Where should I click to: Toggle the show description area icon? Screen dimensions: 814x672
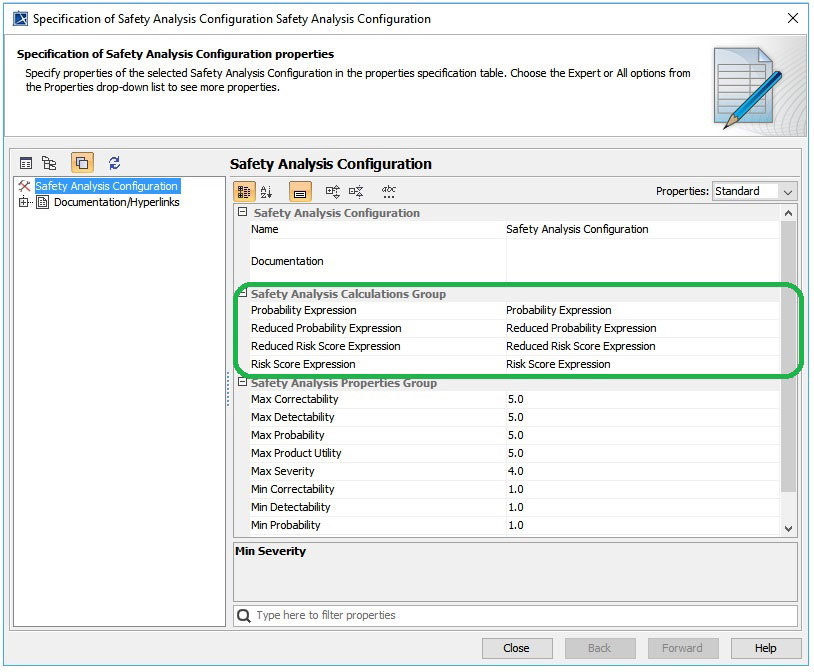pyautogui.click(x=300, y=192)
